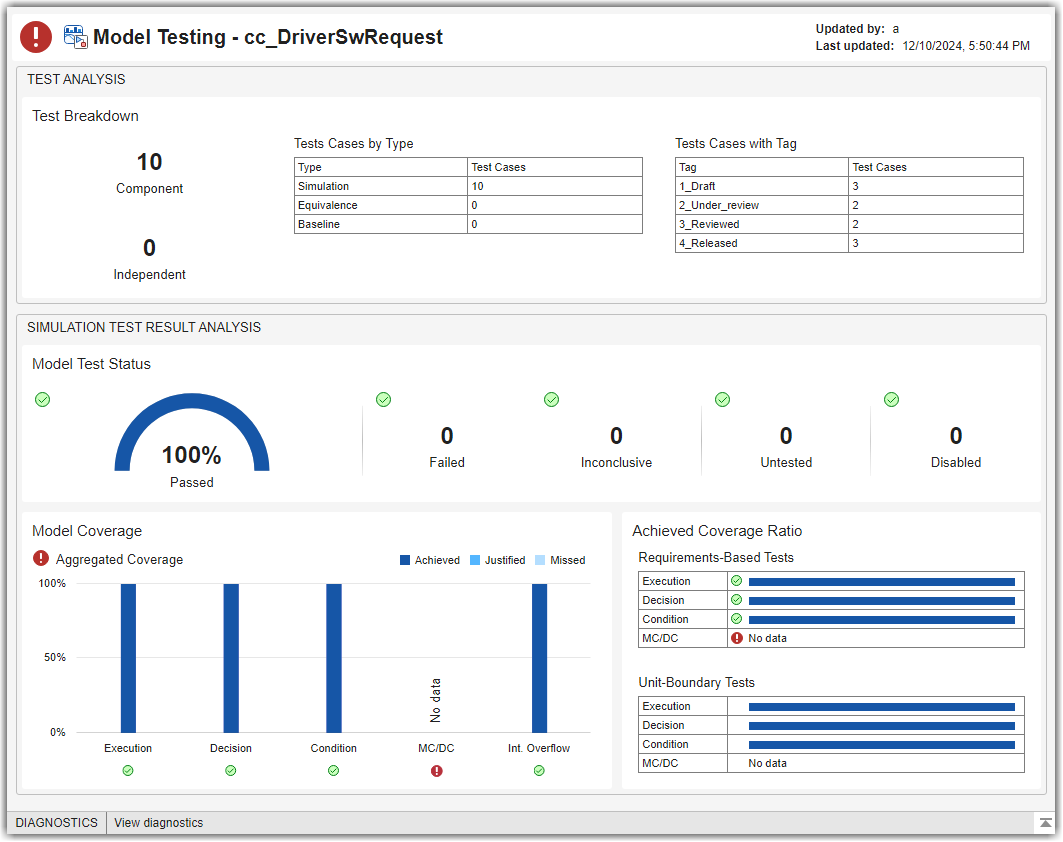
Task: Click the red error icon next to Aggregated Coverage
Action: click(x=40, y=560)
